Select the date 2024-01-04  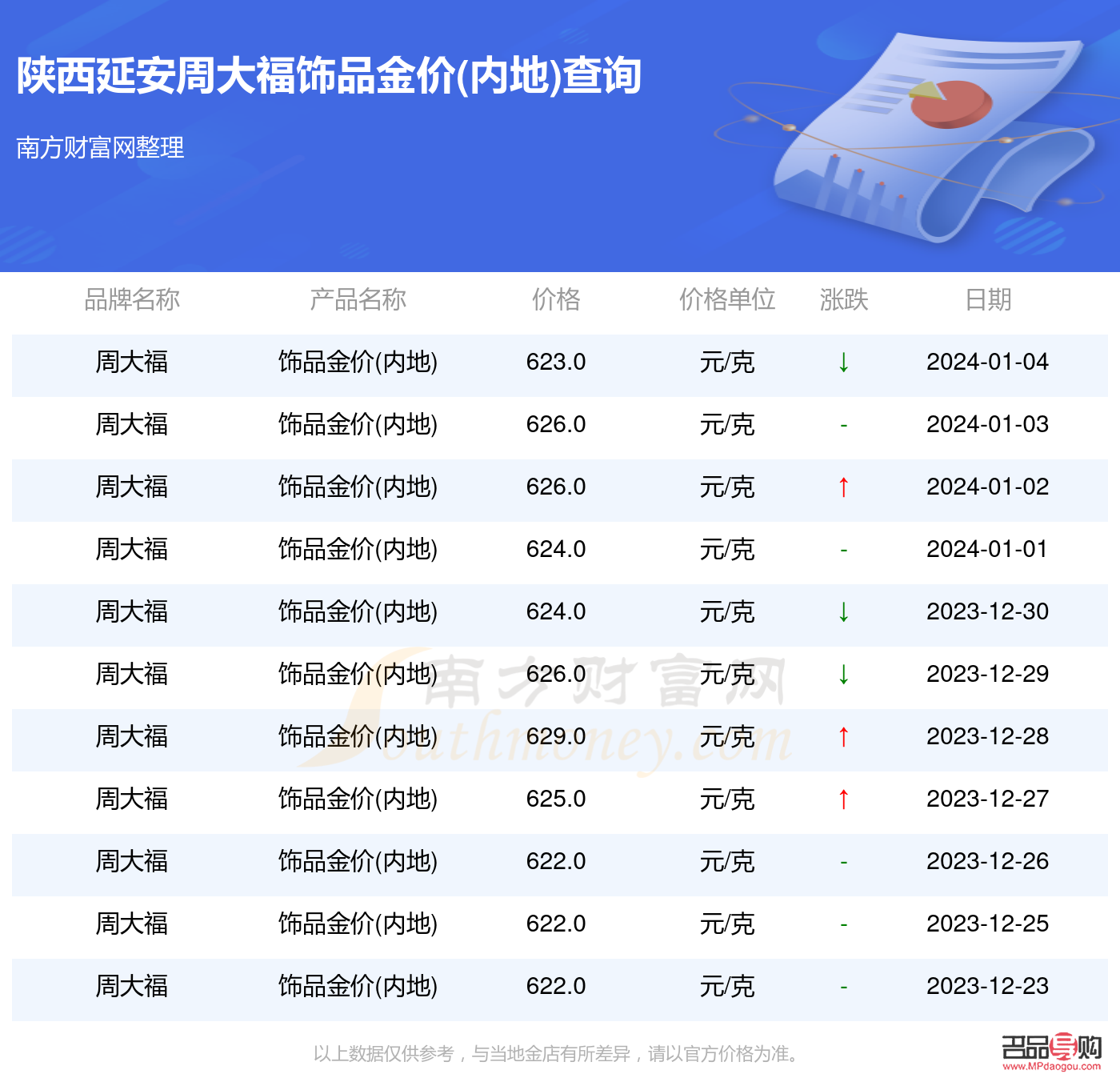pos(987,363)
